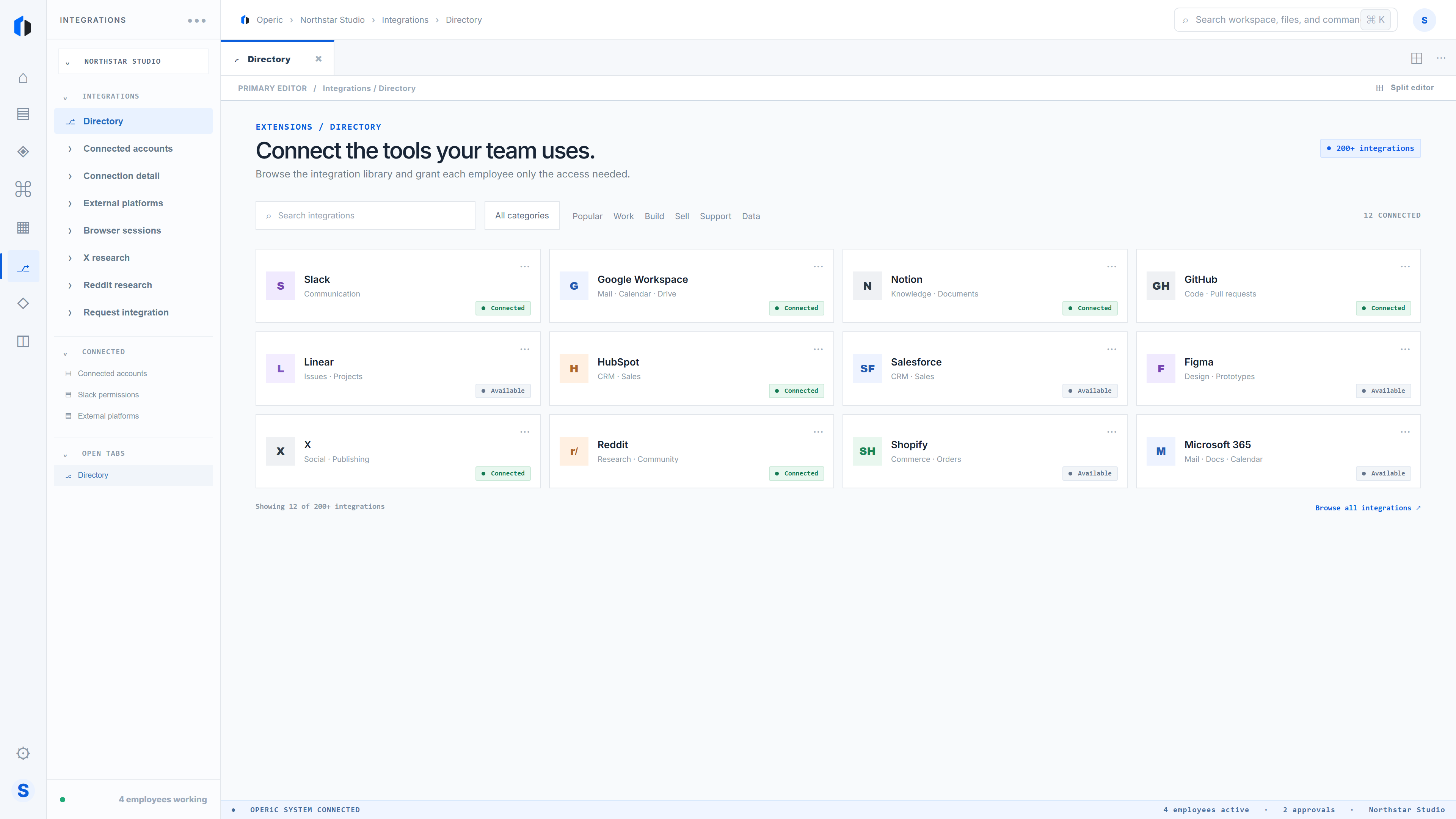Click the Operic logo at the top left
Screen dimensions: 1456x819
pos(23,26)
